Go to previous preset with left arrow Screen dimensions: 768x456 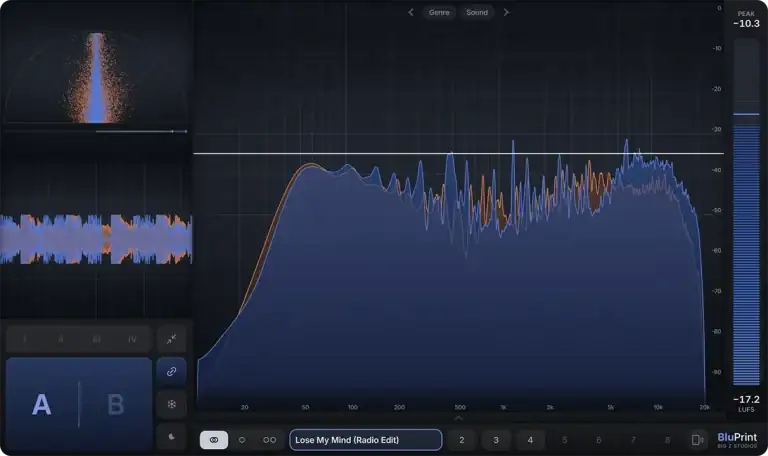pyautogui.click(x=410, y=12)
